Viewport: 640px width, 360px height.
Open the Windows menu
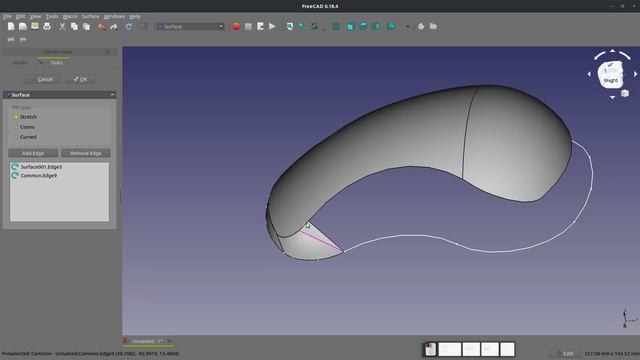click(114, 16)
